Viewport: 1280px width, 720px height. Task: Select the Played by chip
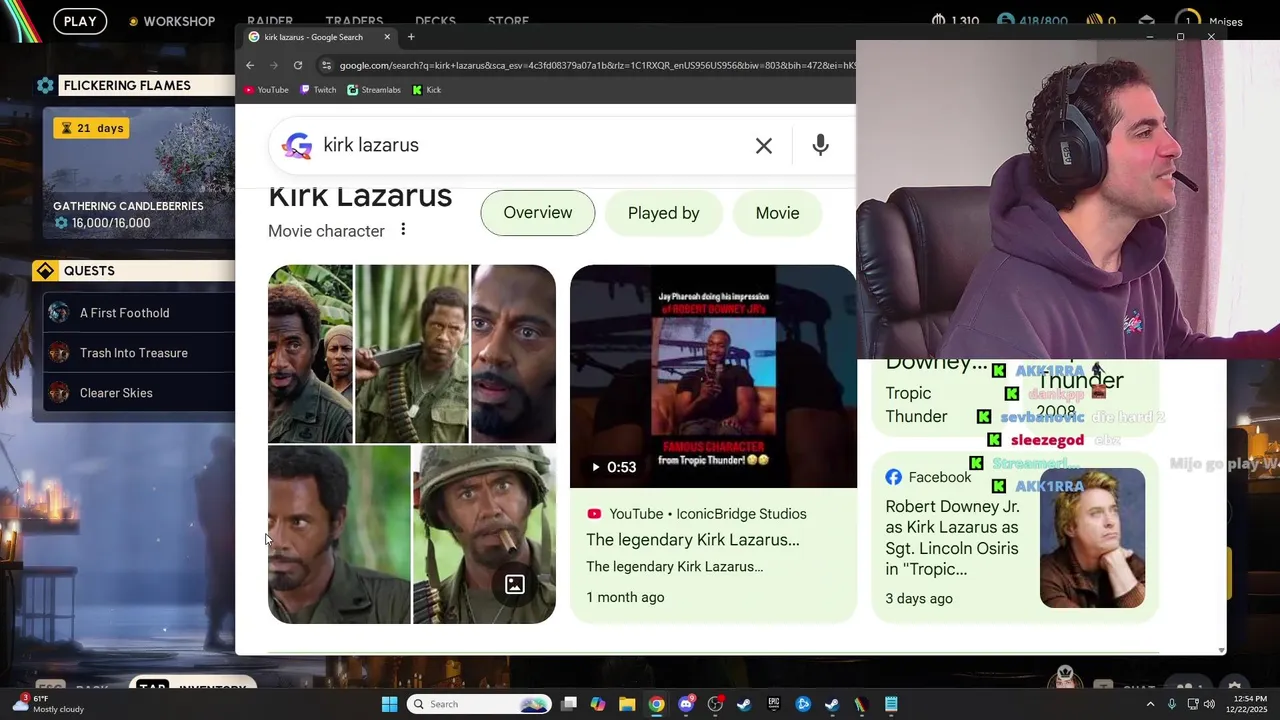coord(664,213)
